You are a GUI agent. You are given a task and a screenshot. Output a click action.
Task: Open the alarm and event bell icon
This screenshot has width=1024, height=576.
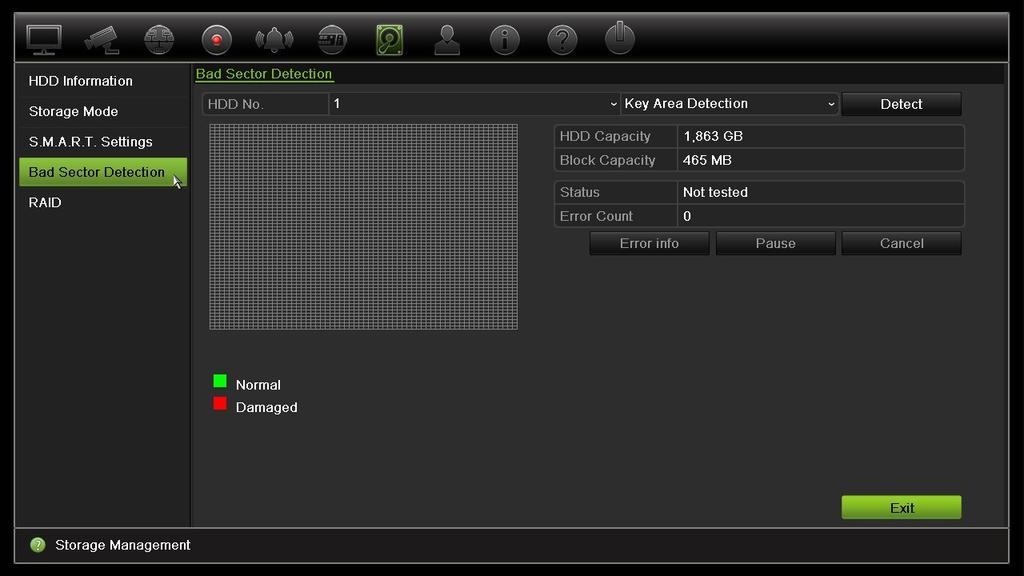[x=274, y=39]
